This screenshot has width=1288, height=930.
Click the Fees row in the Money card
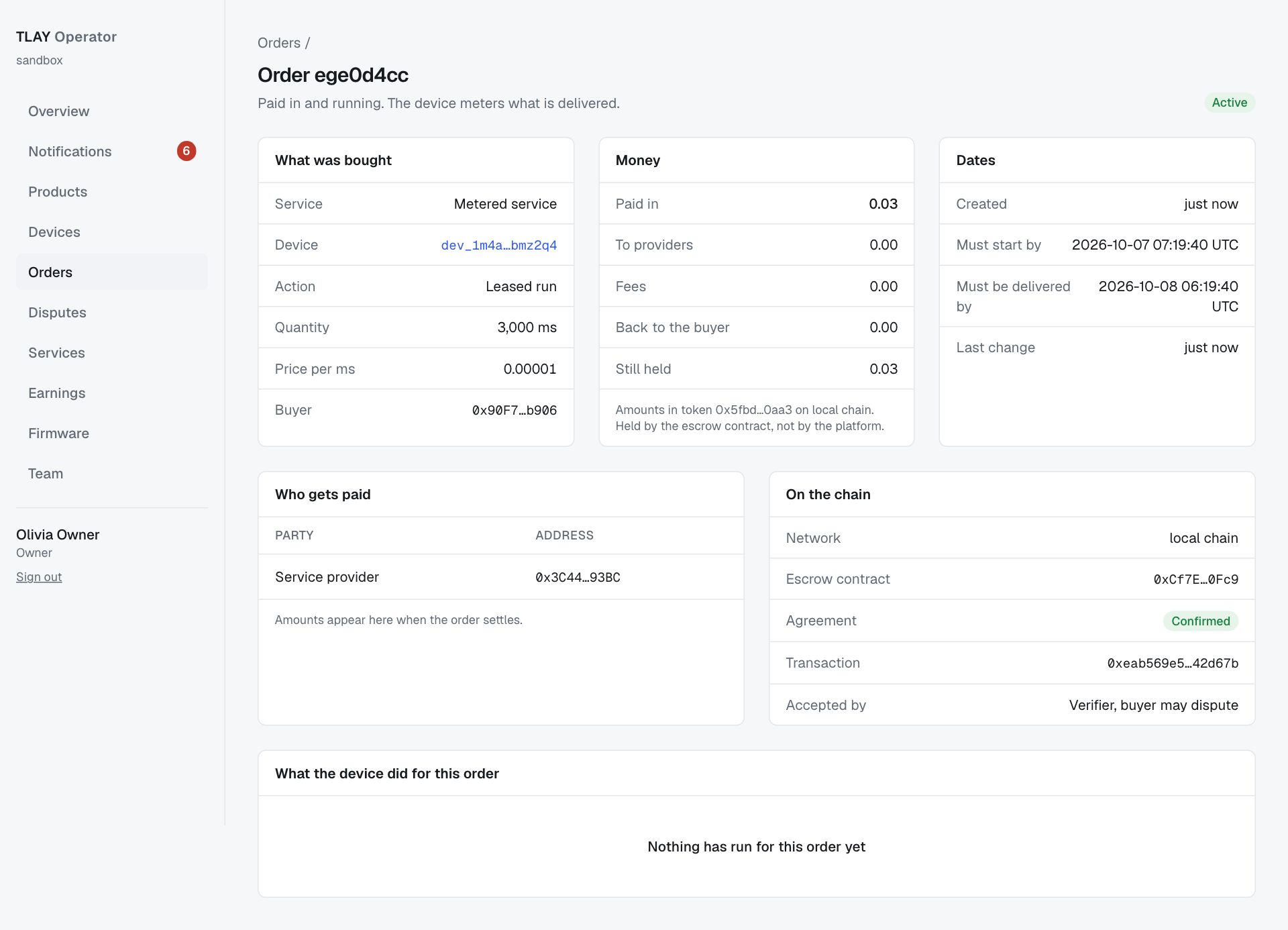pyautogui.click(x=756, y=287)
